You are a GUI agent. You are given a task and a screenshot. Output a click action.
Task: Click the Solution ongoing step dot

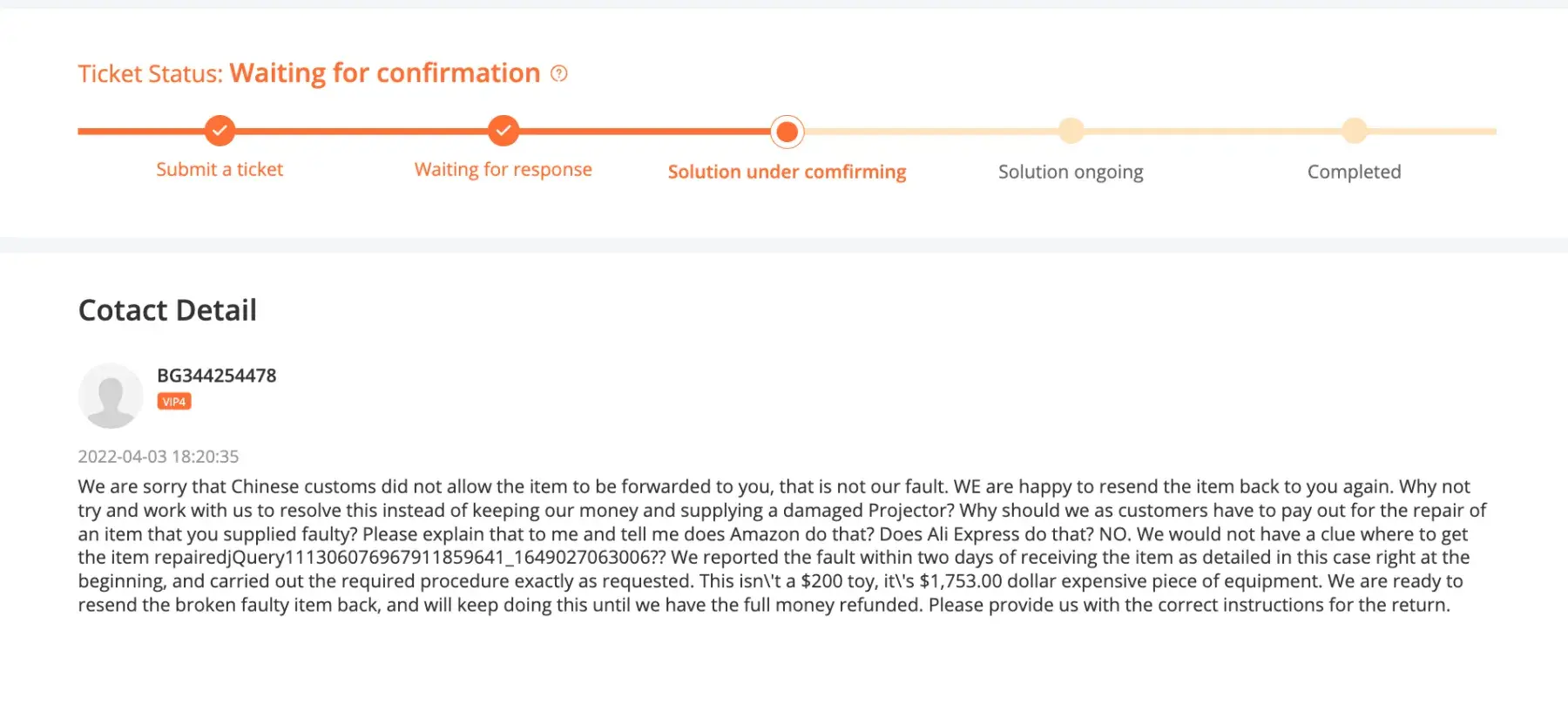[x=1071, y=131]
